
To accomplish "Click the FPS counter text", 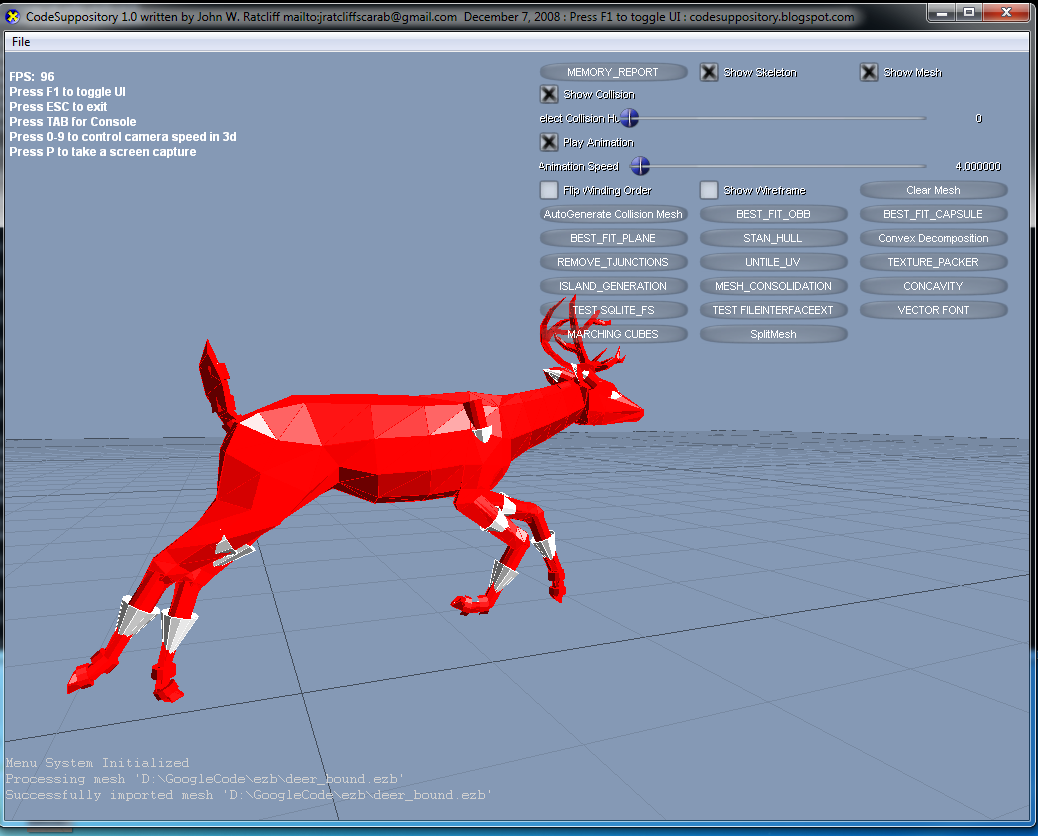I will click(x=32, y=77).
